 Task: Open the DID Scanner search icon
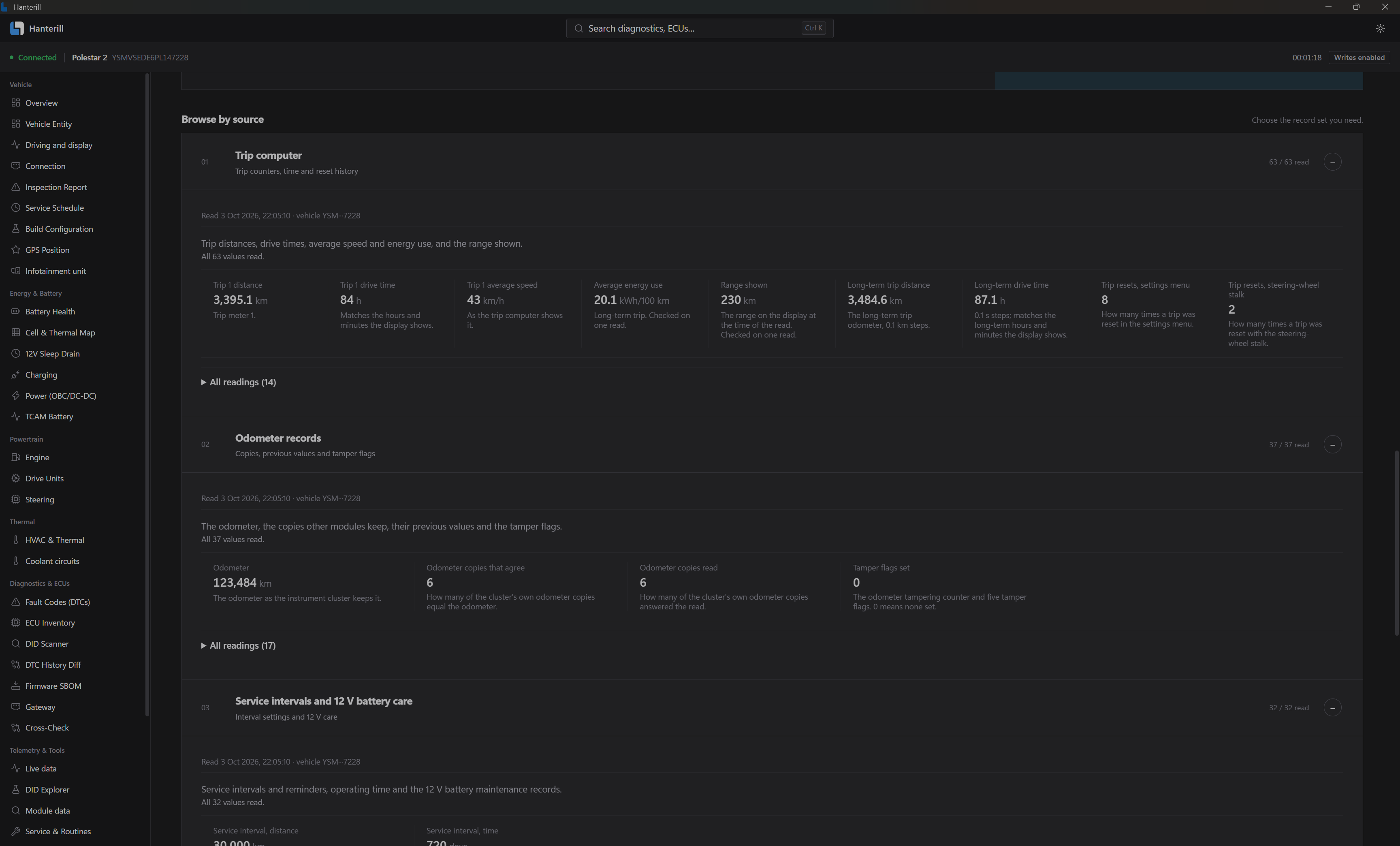click(16, 644)
